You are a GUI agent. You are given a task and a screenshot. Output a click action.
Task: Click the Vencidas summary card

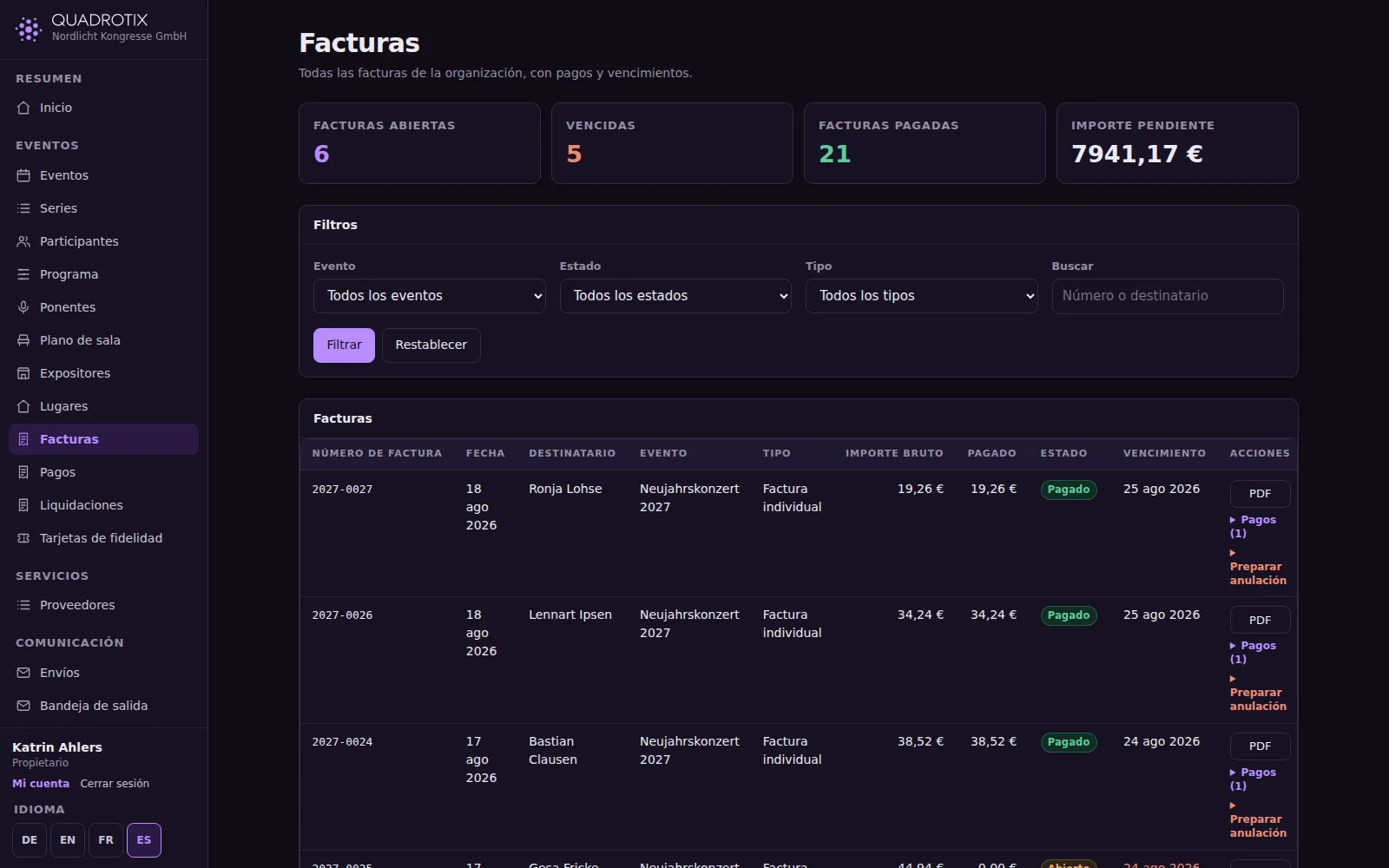coord(672,143)
